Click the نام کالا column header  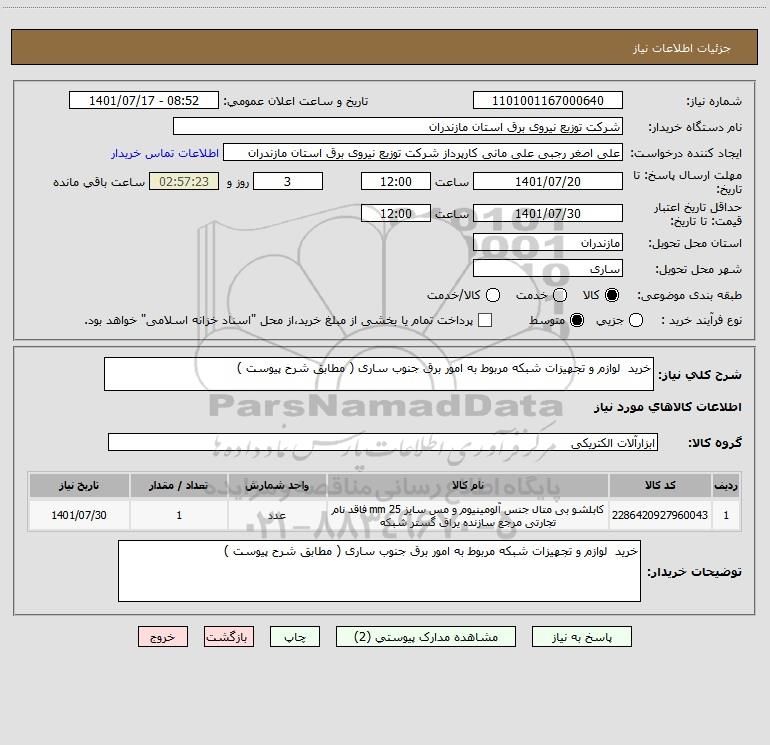pyautogui.click(x=468, y=485)
